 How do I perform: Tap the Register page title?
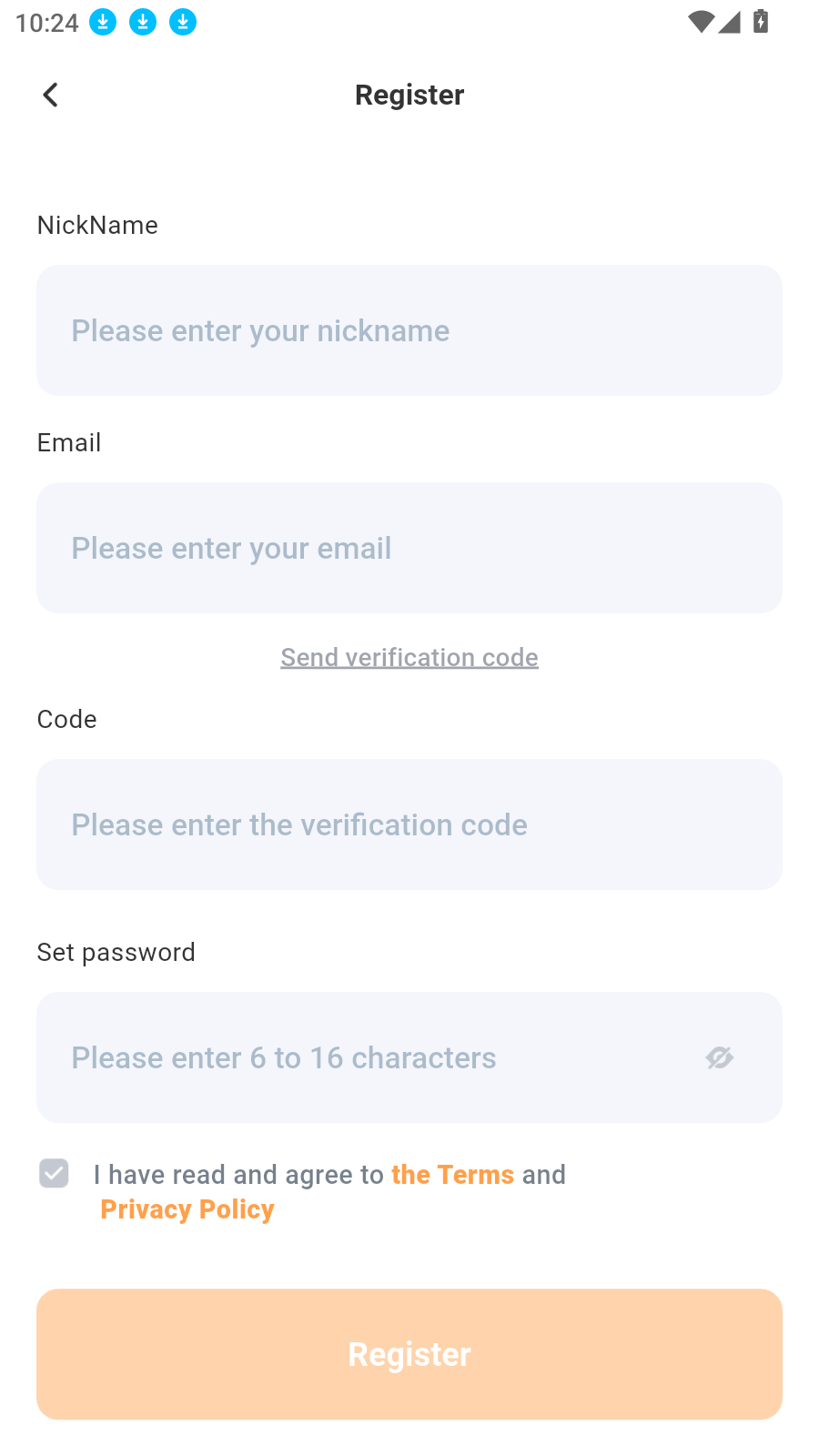pos(409,95)
